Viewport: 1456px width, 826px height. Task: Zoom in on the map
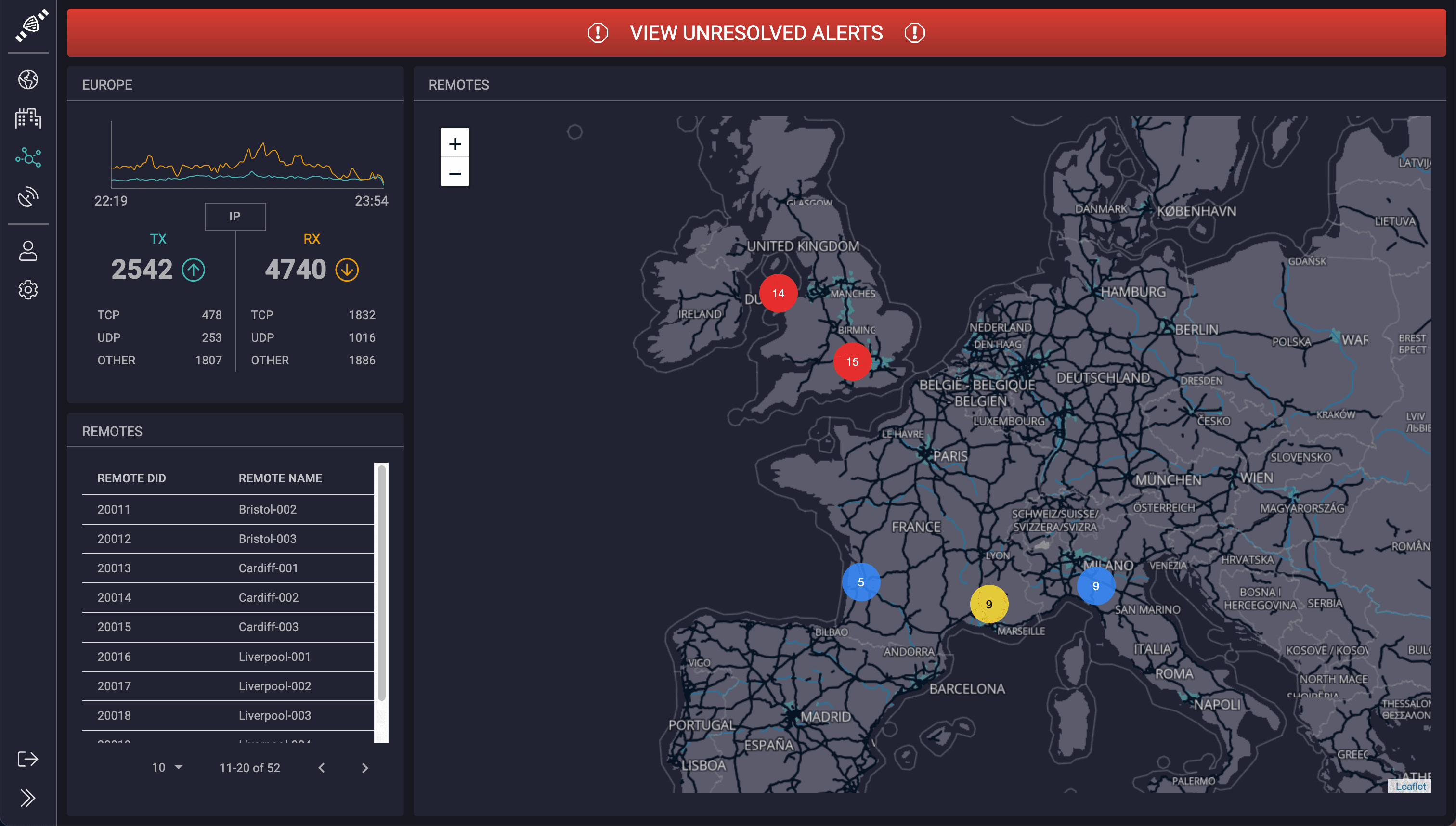(455, 143)
